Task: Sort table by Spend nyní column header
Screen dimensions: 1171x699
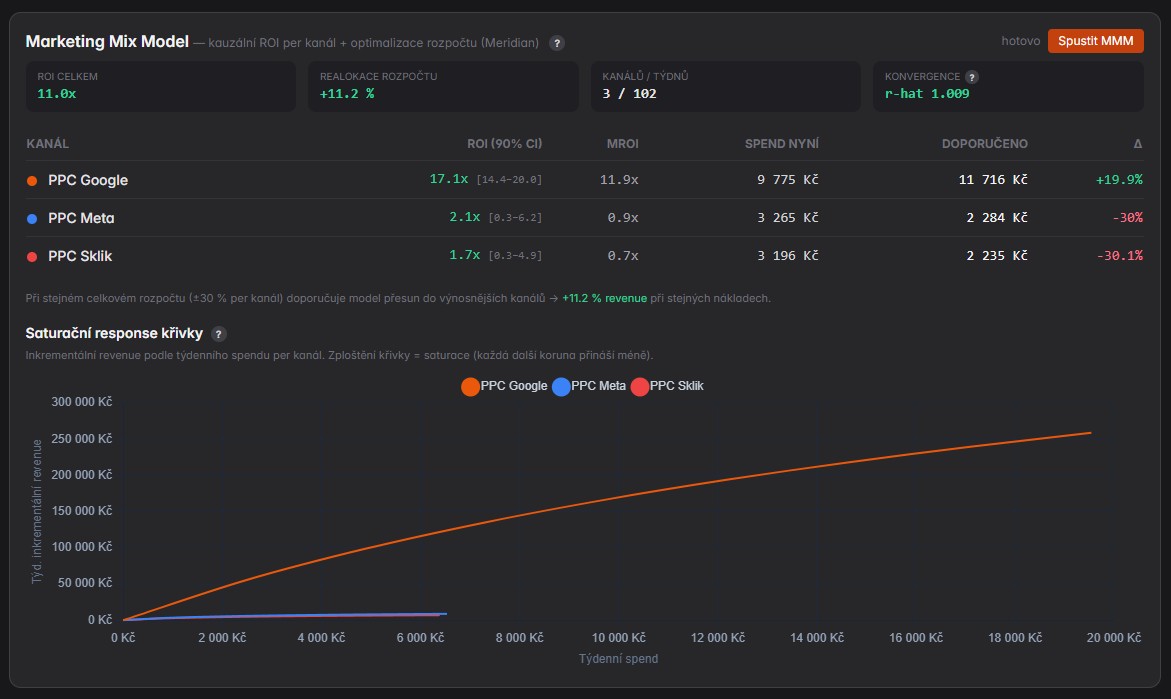Action: click(x=781, y=143)
